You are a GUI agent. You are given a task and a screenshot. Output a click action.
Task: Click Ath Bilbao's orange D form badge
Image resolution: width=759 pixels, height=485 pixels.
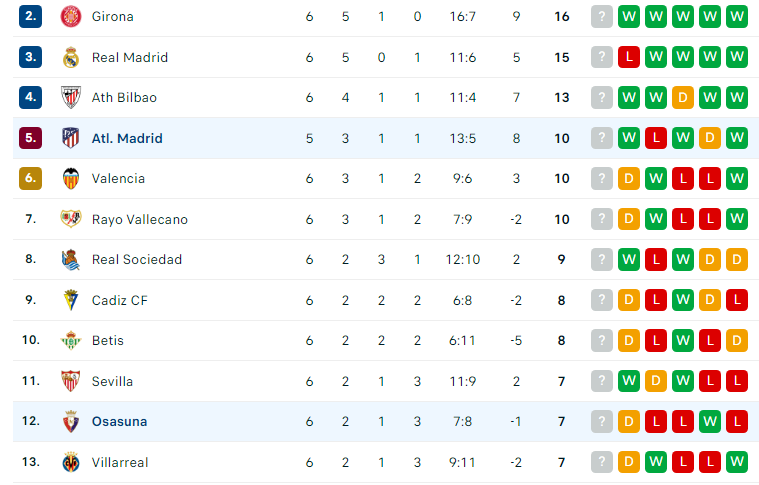click(683, 97)
